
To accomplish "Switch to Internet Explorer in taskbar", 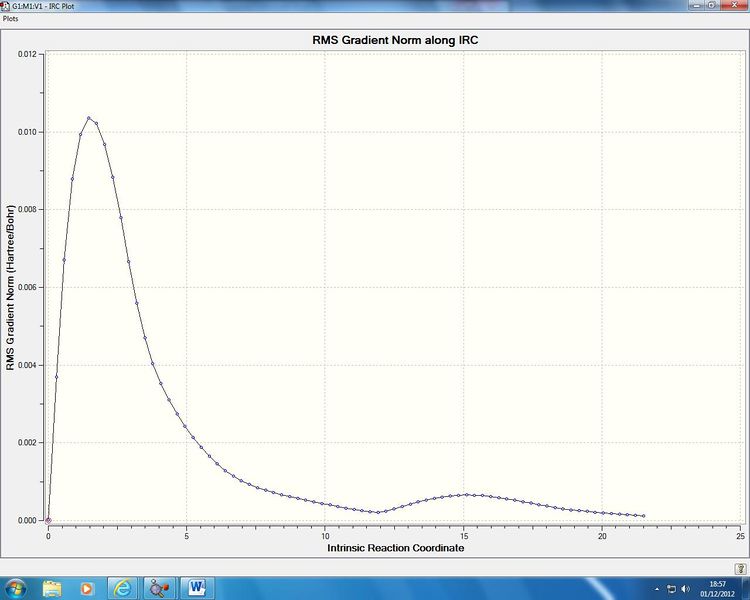I will (x=123, y=588).
